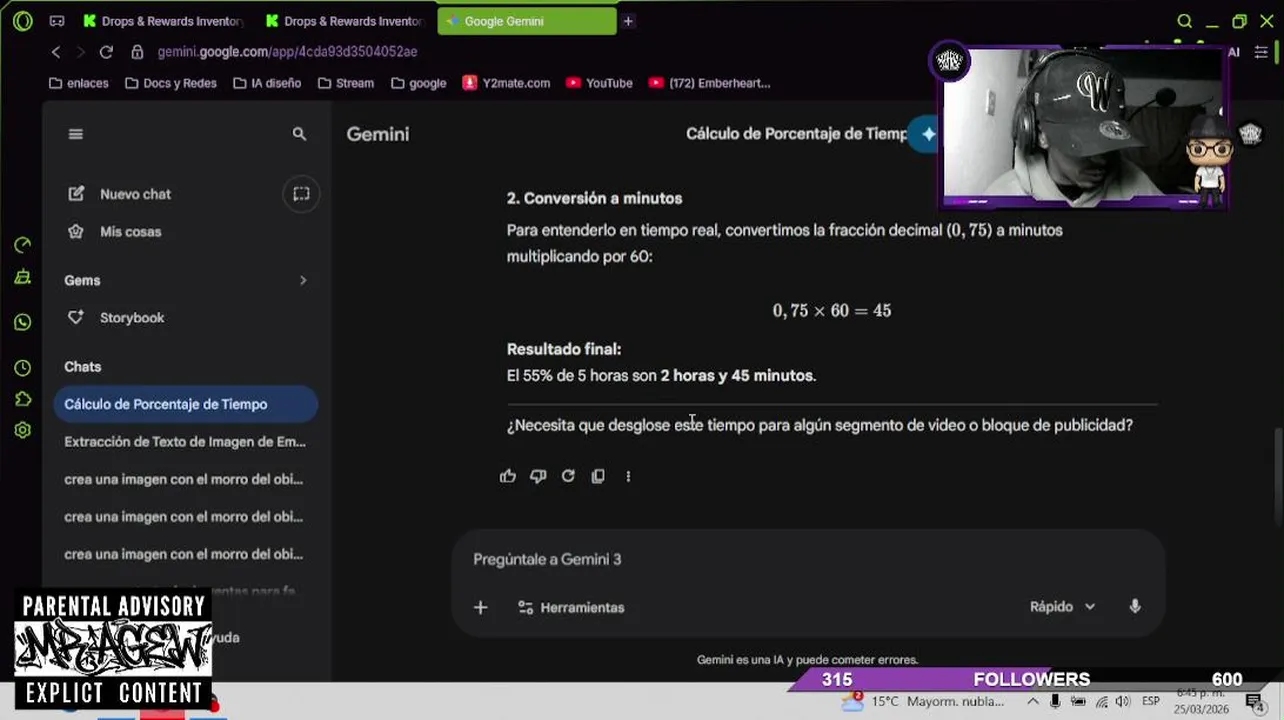Click the Gemini logo text

[378, 134]
